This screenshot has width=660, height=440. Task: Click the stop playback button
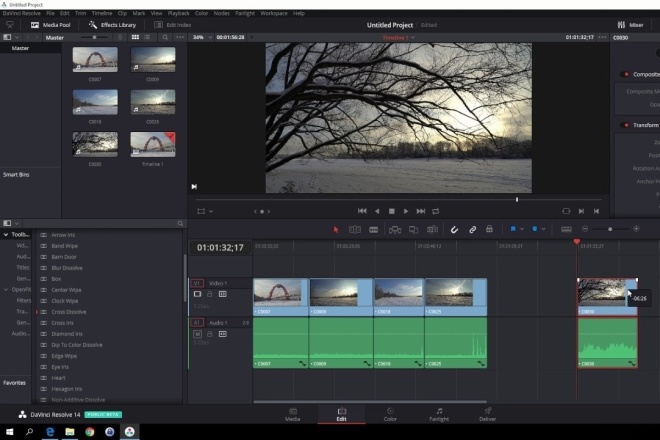click(391, 211)
